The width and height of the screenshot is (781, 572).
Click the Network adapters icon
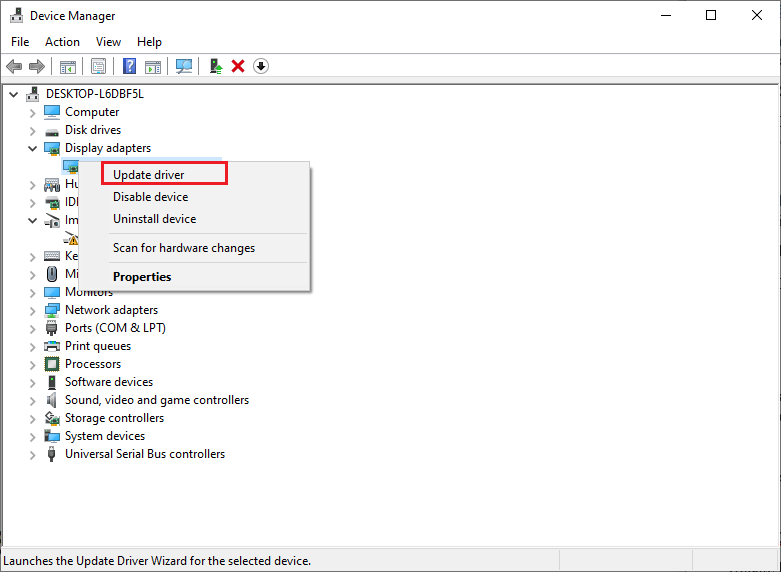(52, 310)
